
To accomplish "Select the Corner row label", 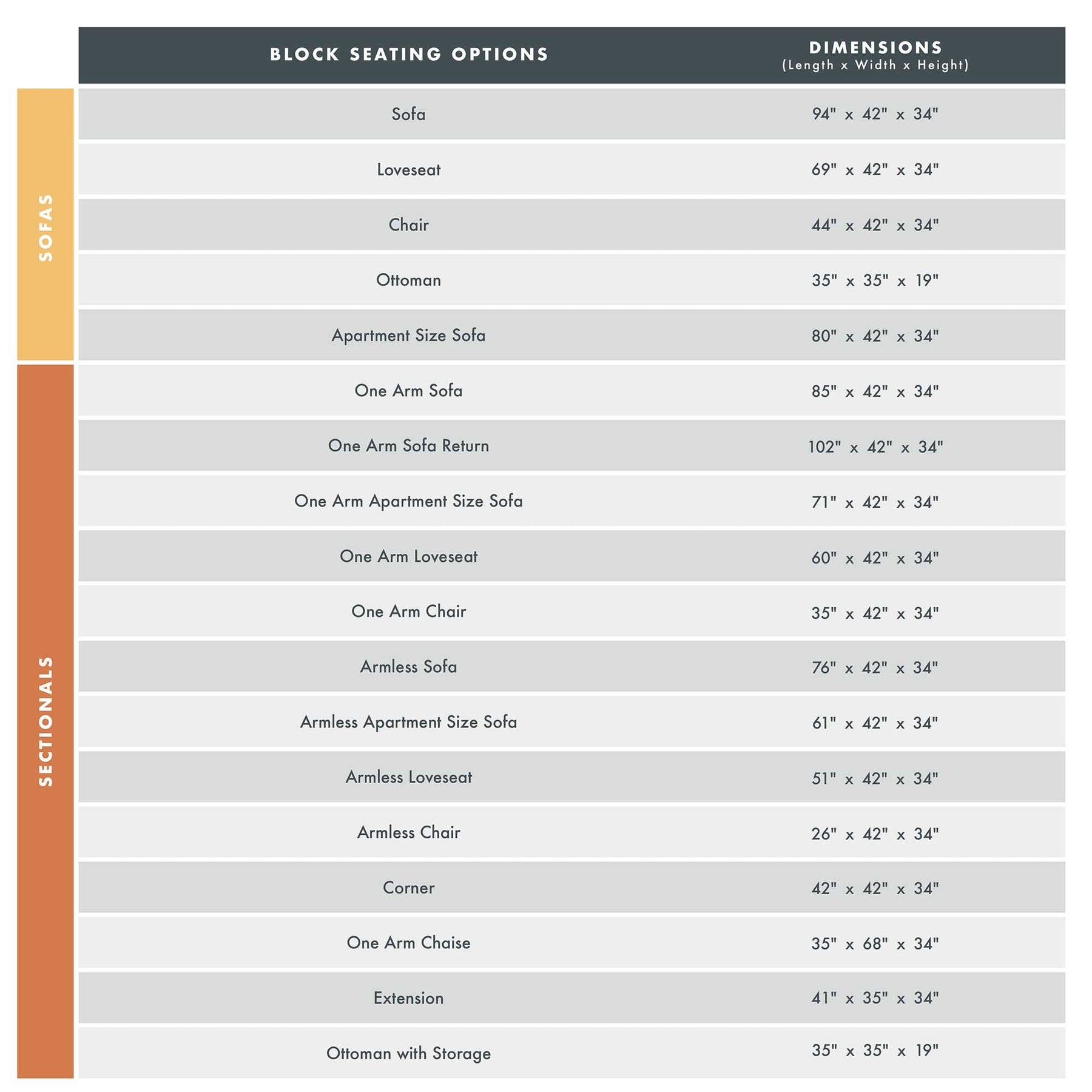I will [408, 888].
